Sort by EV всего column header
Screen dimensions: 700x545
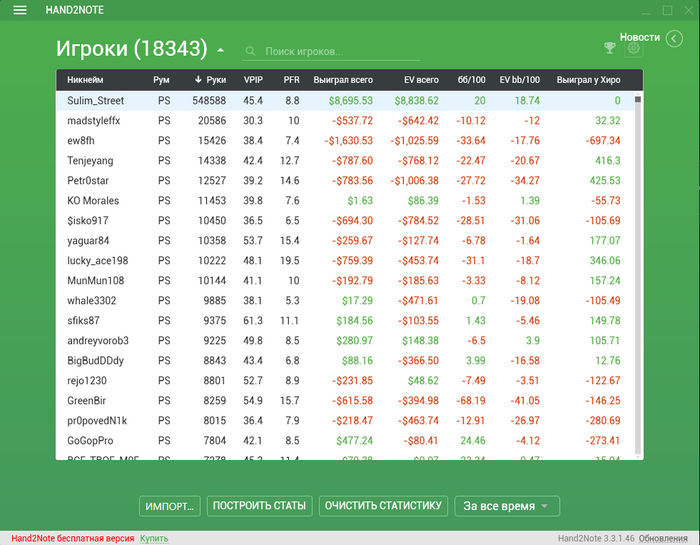coord(421,80)
